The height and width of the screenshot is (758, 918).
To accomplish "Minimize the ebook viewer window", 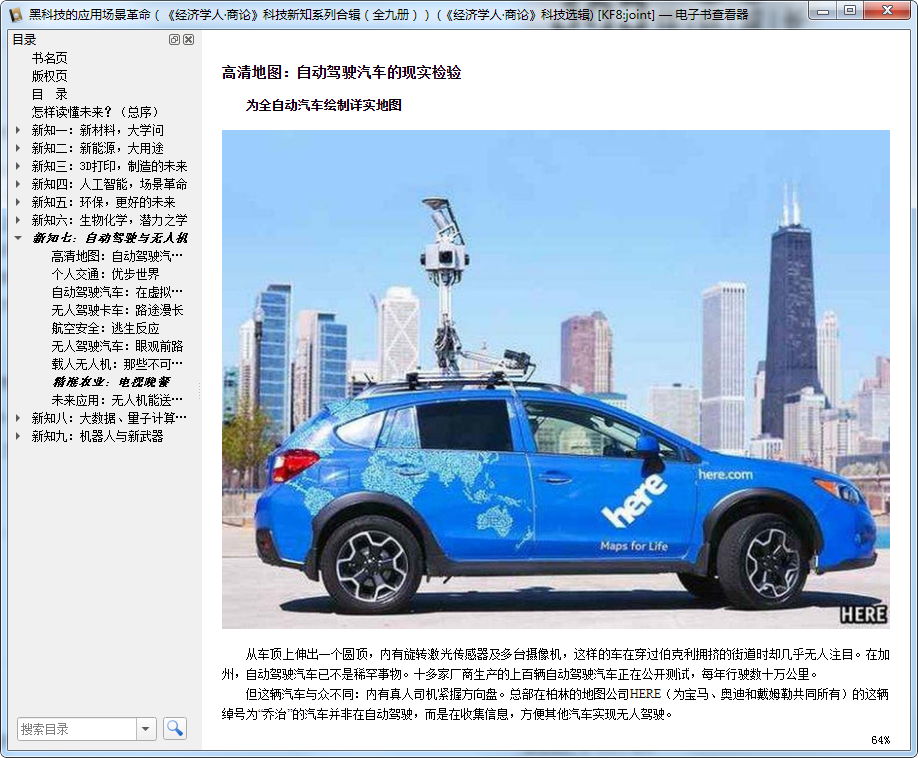I will click(x=823, y=11).
